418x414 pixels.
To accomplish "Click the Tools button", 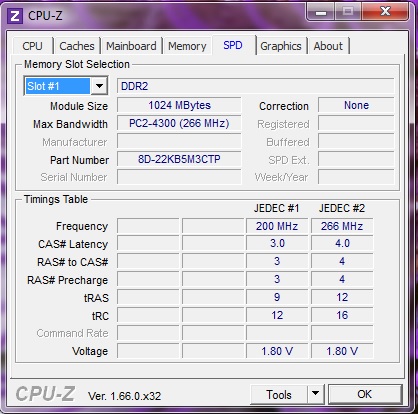I will [279, 395].
